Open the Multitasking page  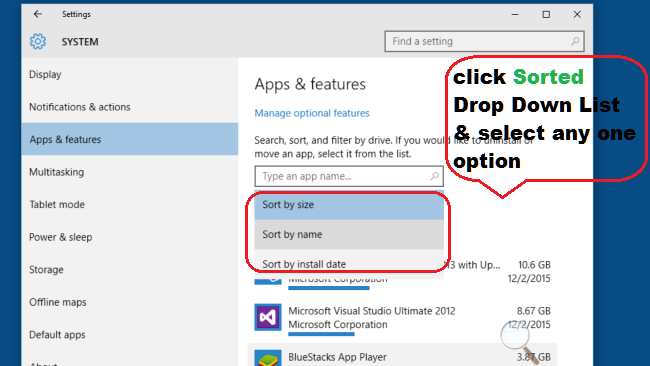click(130, 172)
